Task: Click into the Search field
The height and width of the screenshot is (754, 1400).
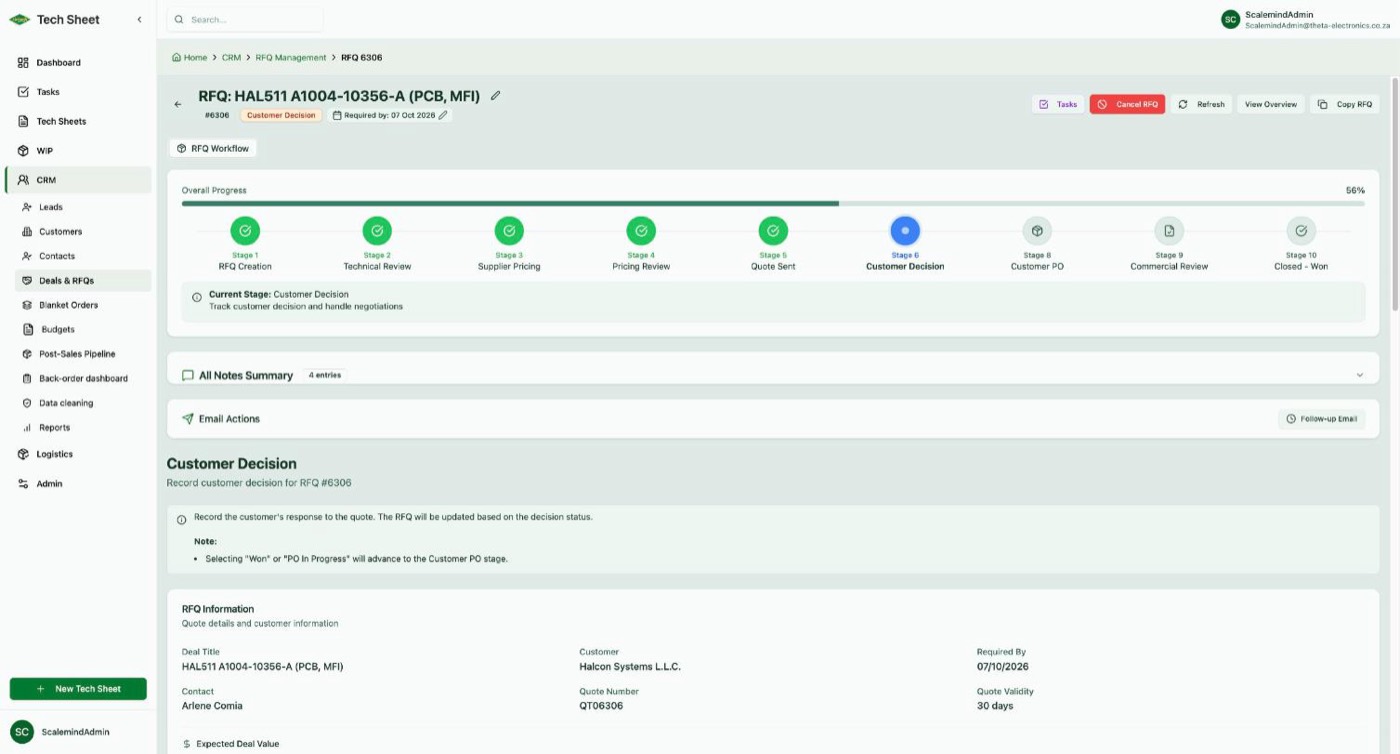Action: (245, 19)
